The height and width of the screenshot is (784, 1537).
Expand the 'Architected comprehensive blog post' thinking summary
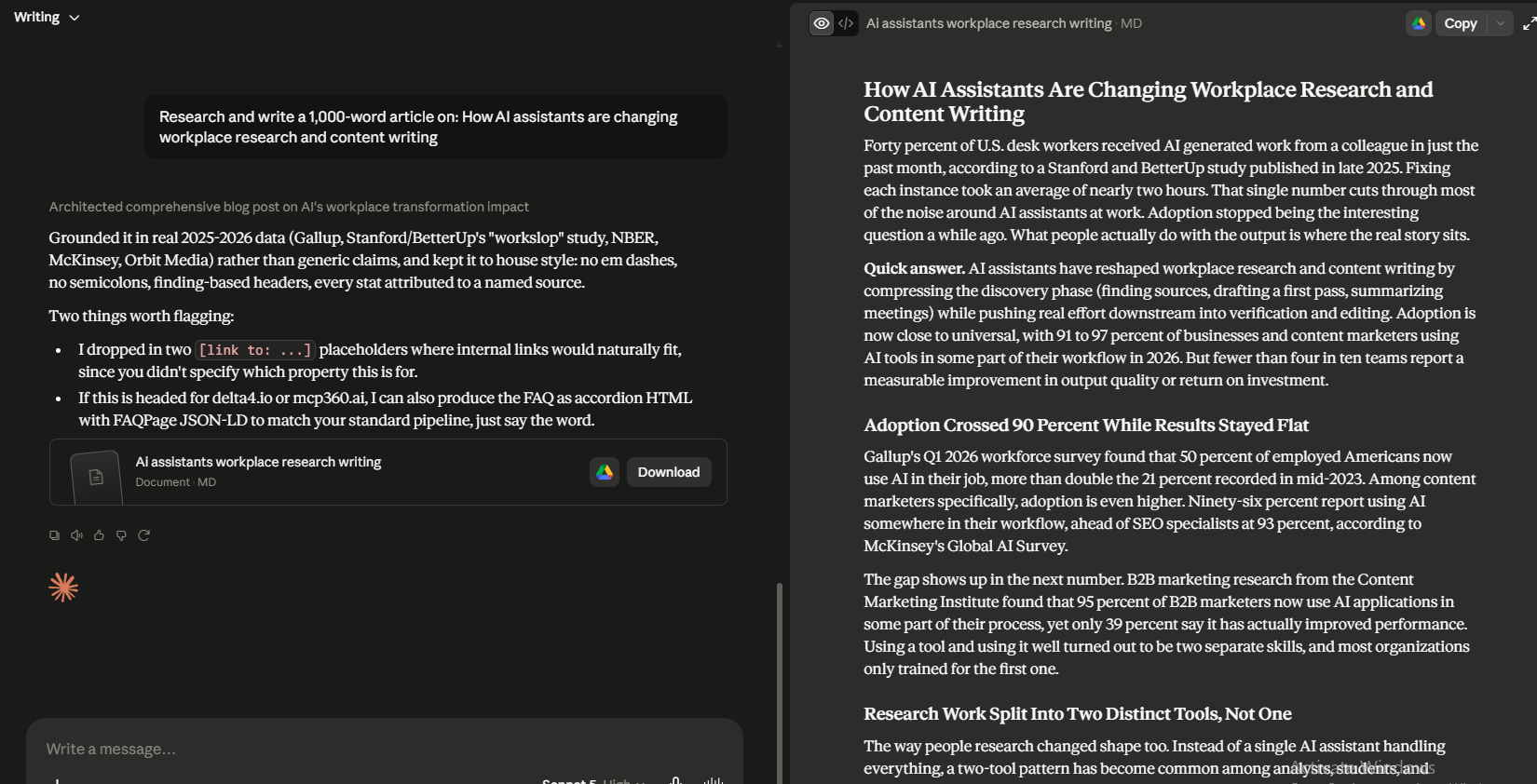(289, 207)
